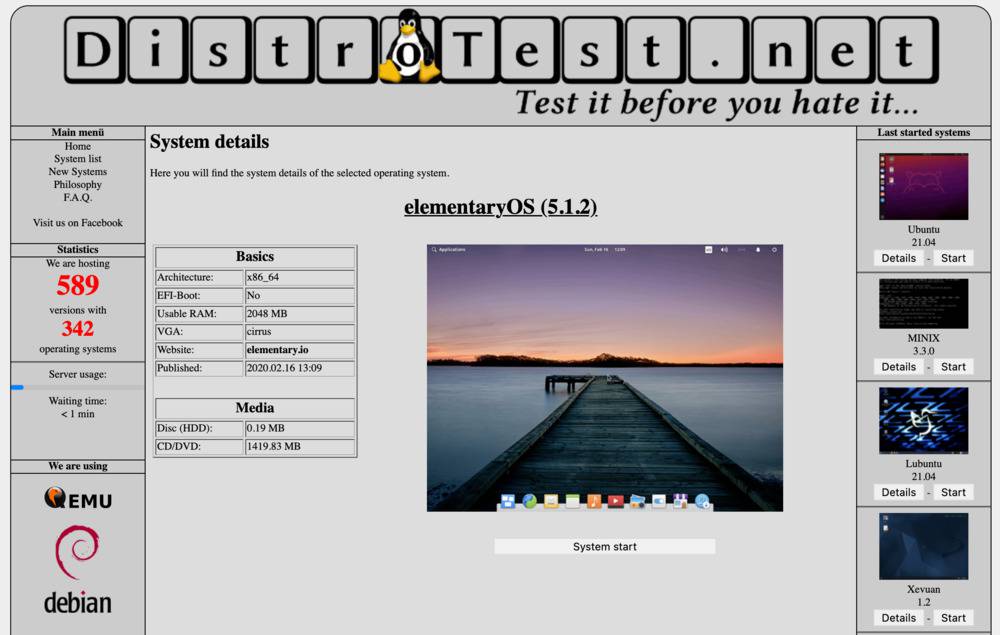Open the Philosophy page

point(78,185)
